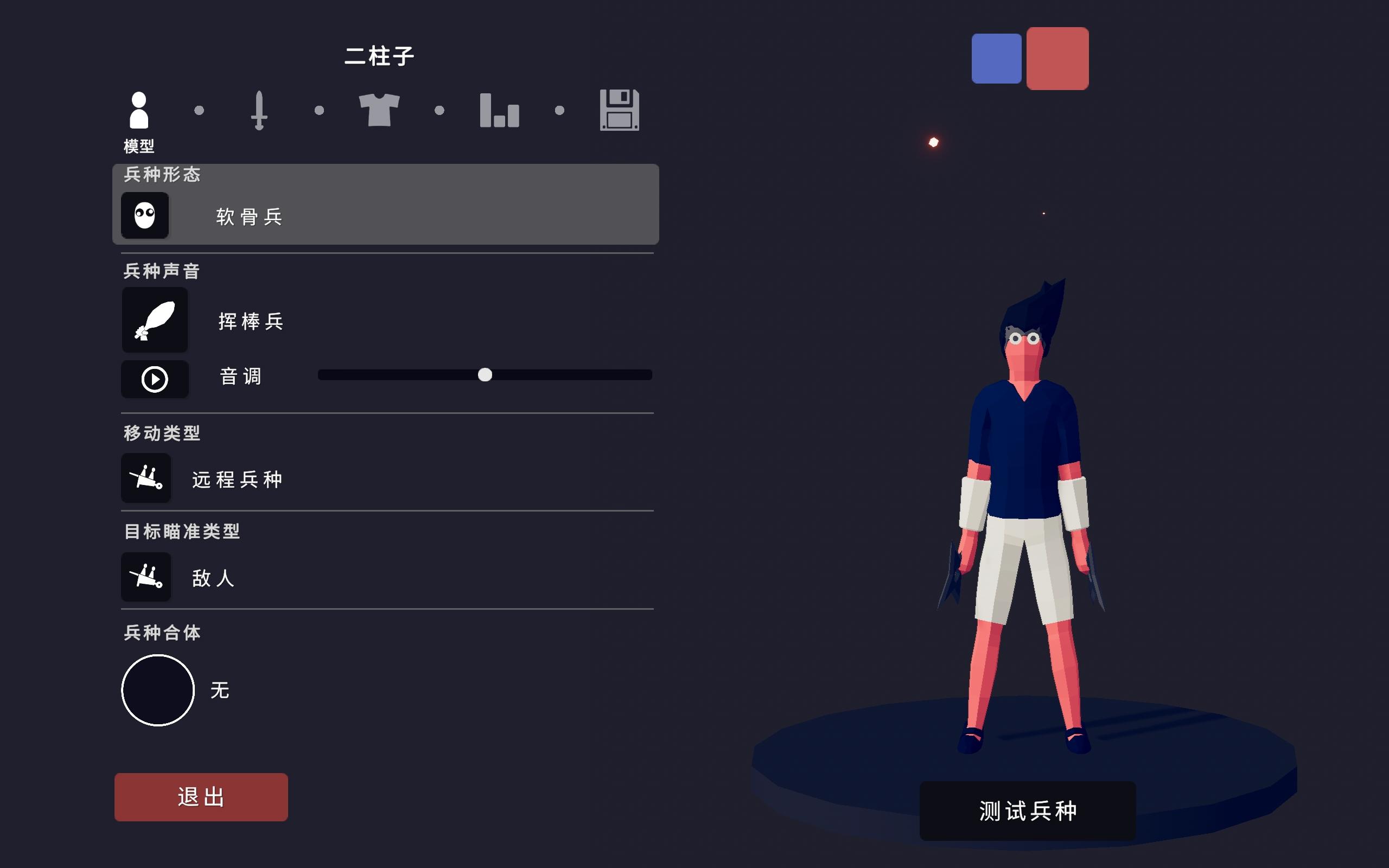Open the bar chart stats tab
The height and width of the screenshot is (868, 1389).
pyautogui.click(x=499, y=110)
